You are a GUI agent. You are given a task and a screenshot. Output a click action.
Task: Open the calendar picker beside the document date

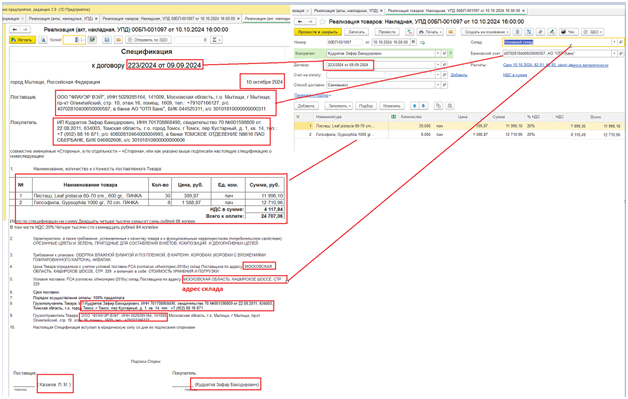(x=413, y=42)
